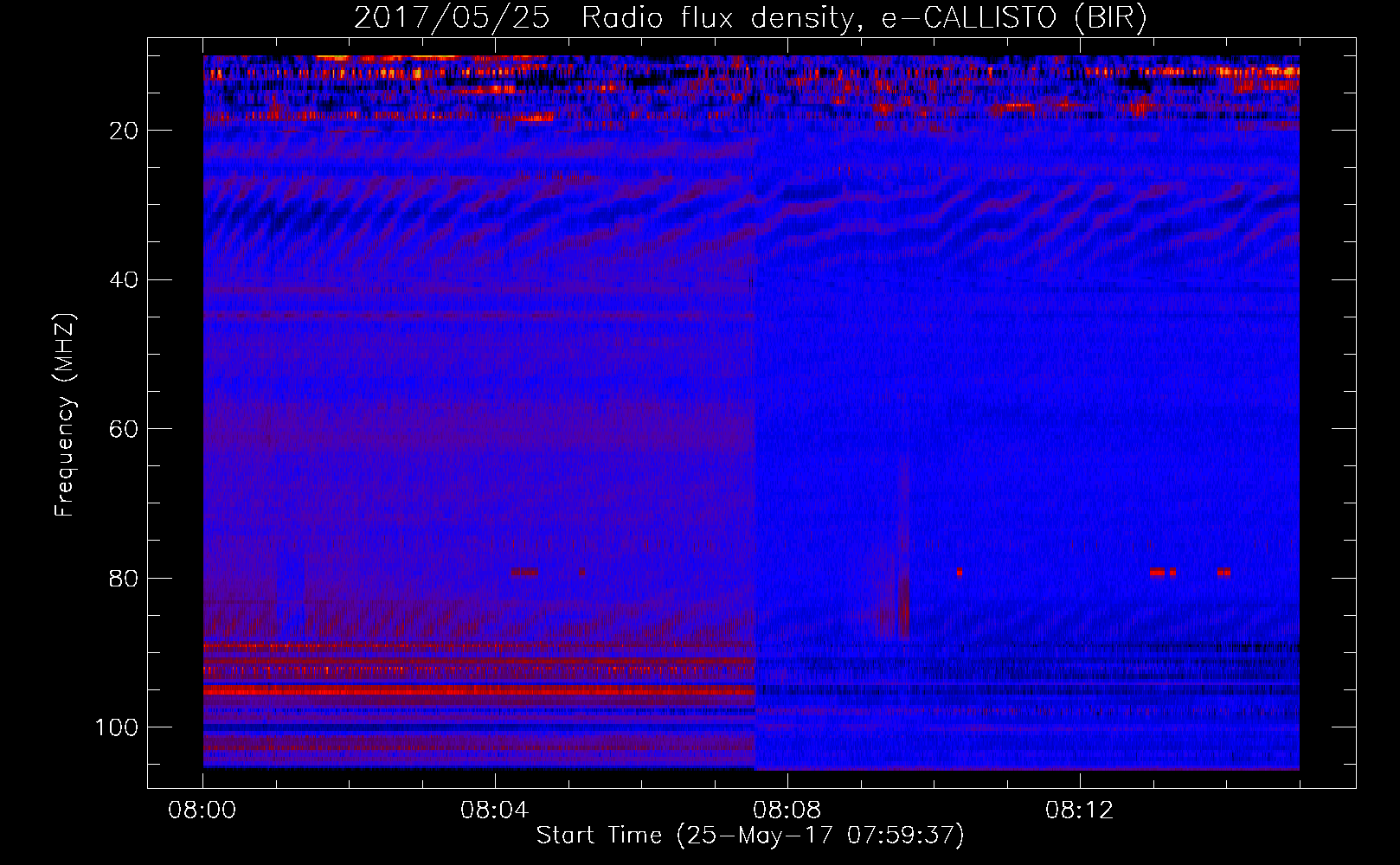This screenshot has height=865, width=1400.
Task: Click the "Start Time (25-May-17 07:59:37)" label
Action: point(750,836)
